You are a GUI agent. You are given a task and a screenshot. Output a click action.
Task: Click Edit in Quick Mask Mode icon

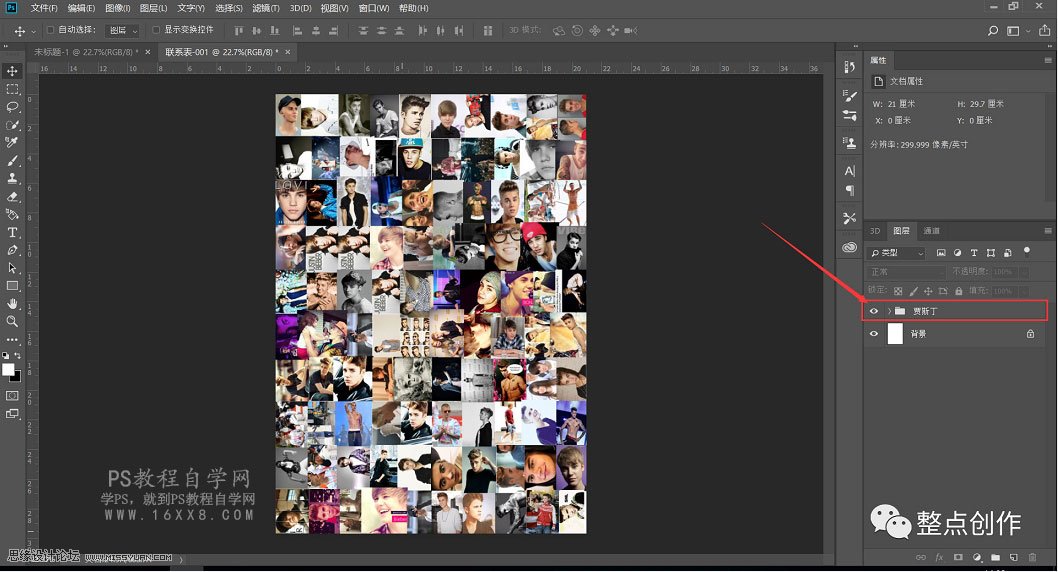[x=12, y=396]
